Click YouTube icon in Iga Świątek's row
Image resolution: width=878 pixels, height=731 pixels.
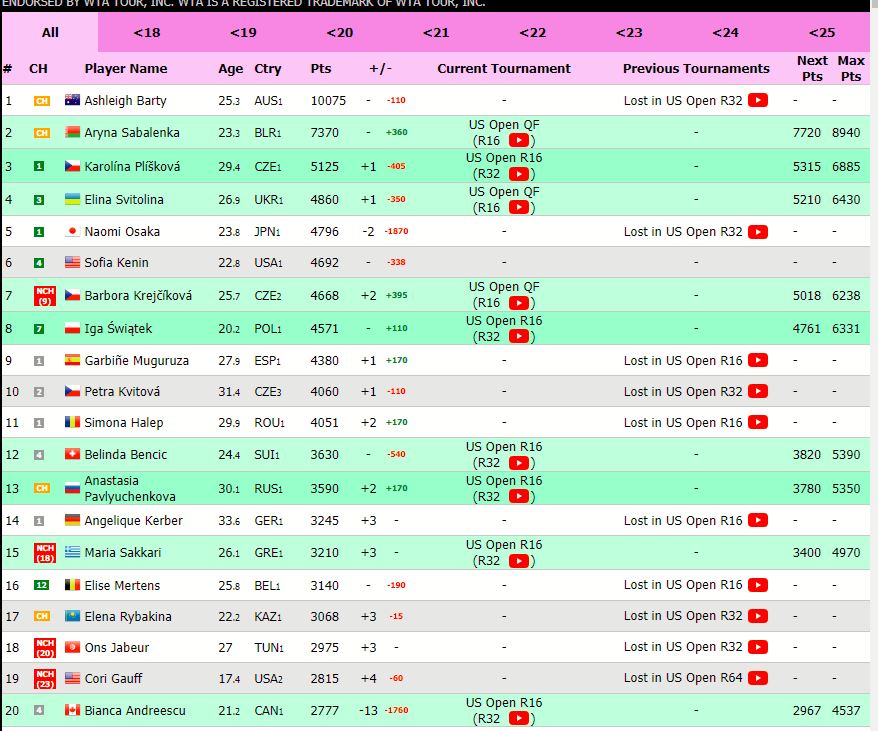tap(519, 336)
